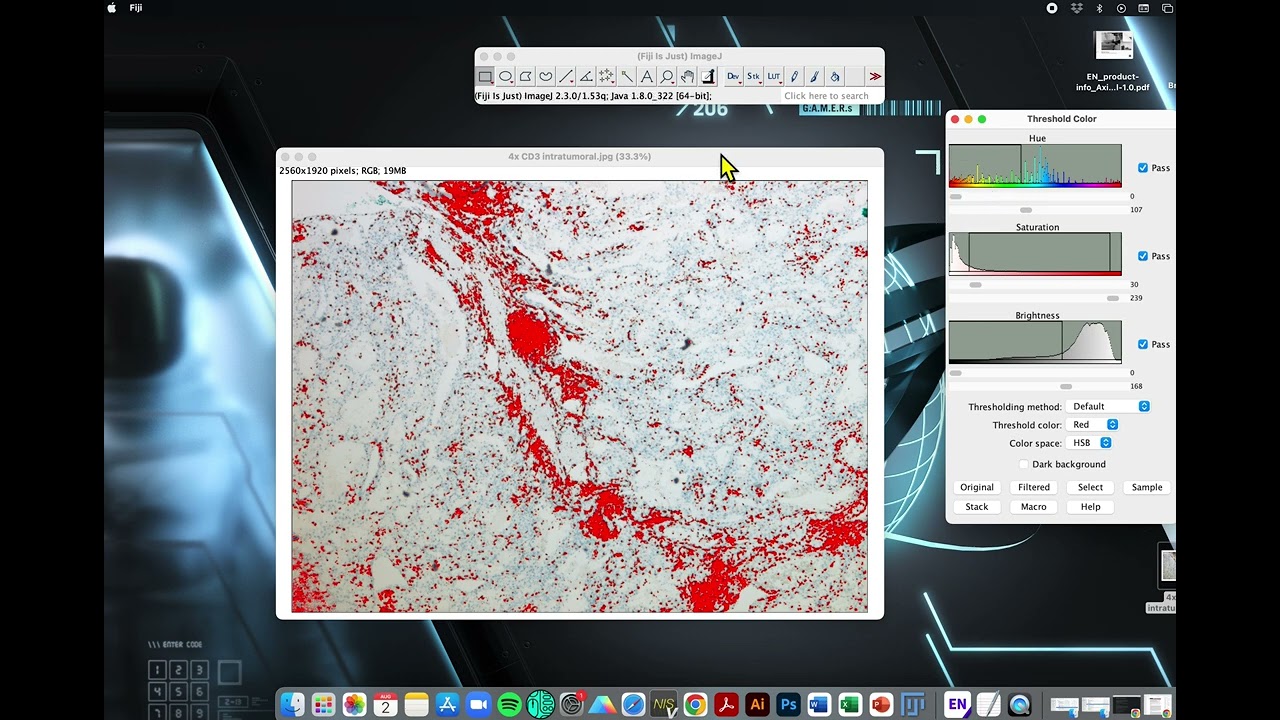This screenshot has height=720, width=1280.
Task: Click the Saturation maximum slider at 239
Action: point(1113,298)
